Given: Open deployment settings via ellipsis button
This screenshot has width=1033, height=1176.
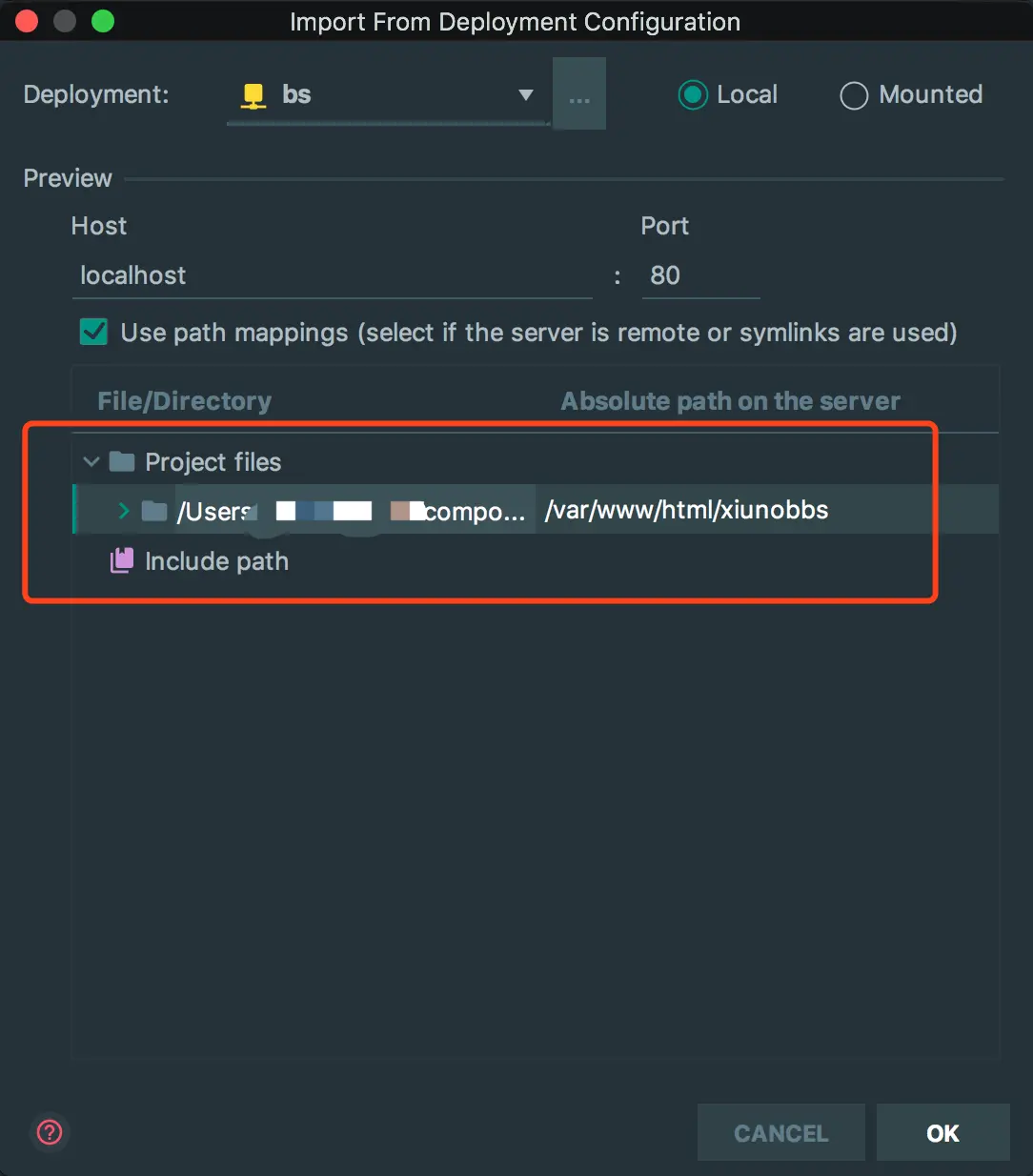Looking at the screenshot, I should point(579,94).
